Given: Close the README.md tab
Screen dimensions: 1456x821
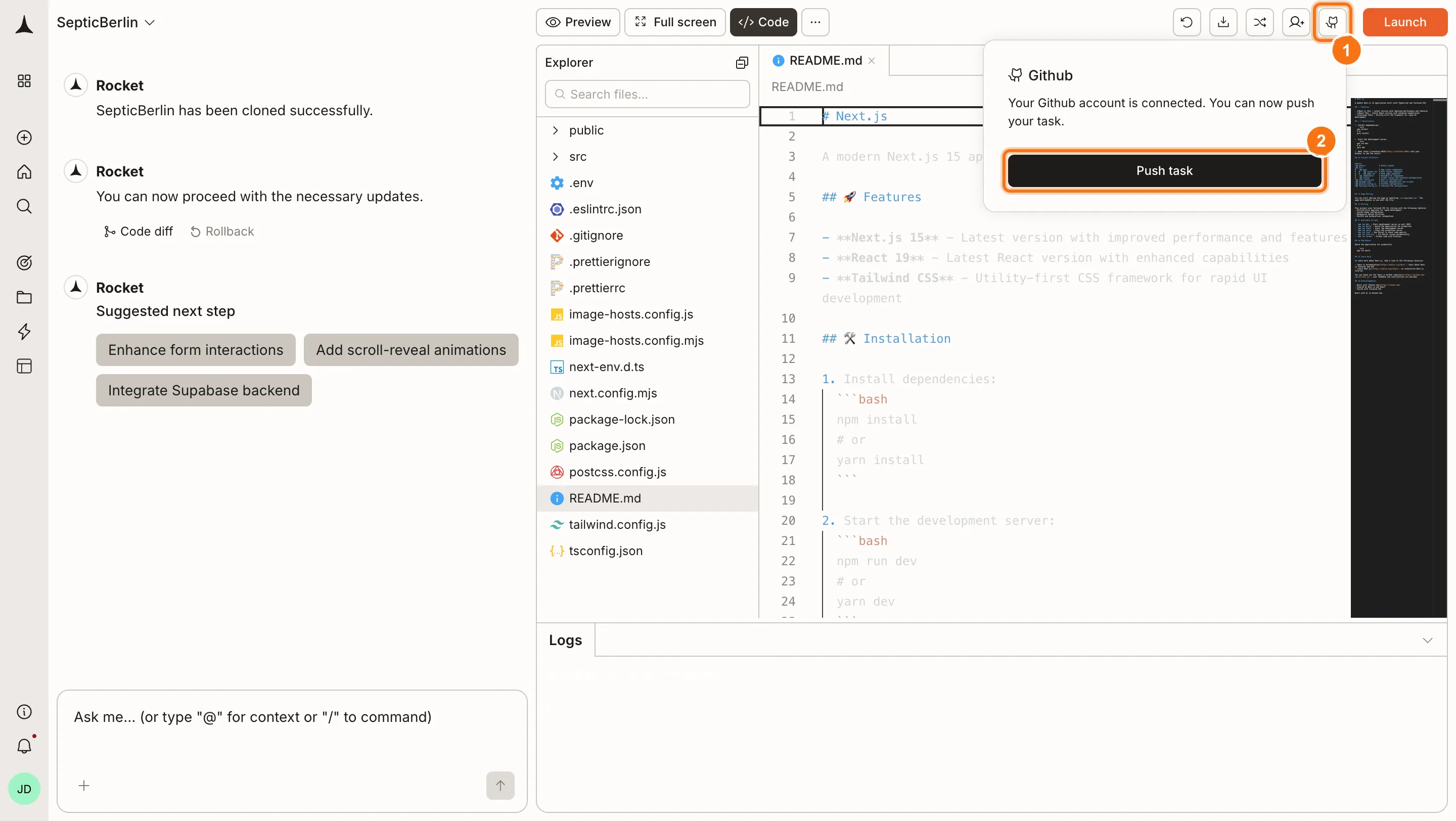Looking at the screenshot, I should click(872, 61).
